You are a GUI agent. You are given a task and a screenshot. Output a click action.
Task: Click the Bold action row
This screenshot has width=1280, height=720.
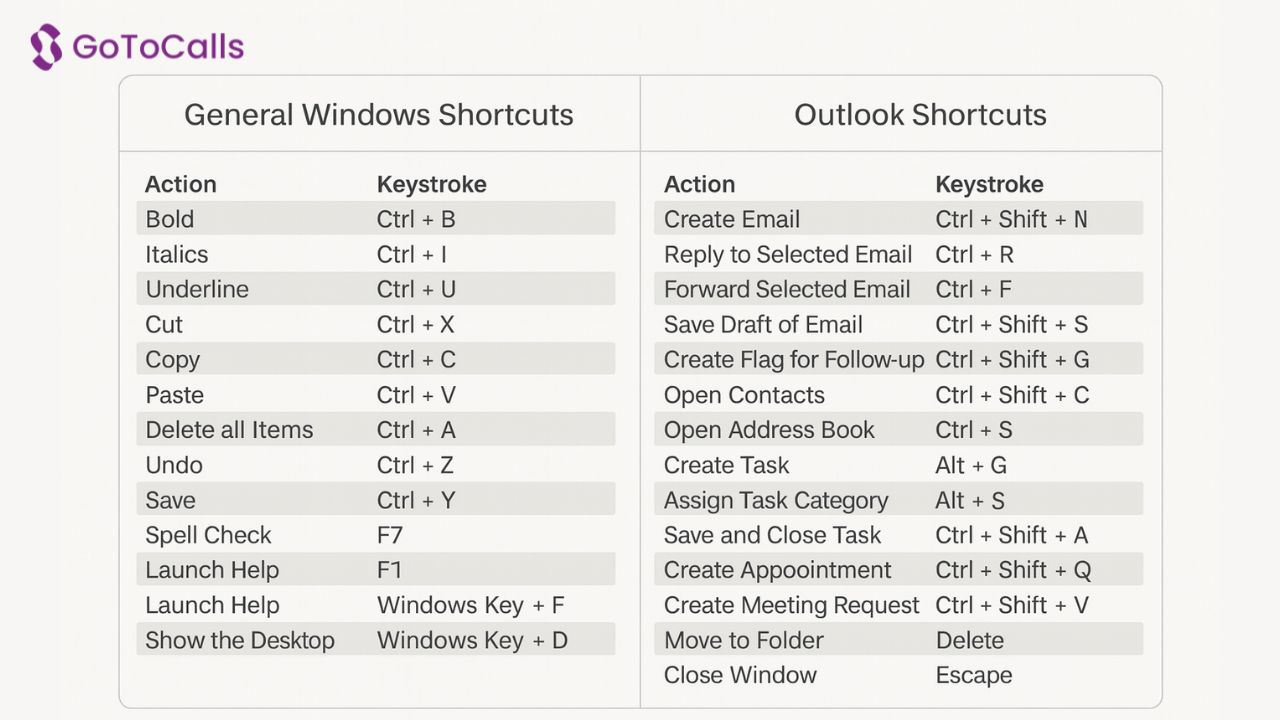376,219
